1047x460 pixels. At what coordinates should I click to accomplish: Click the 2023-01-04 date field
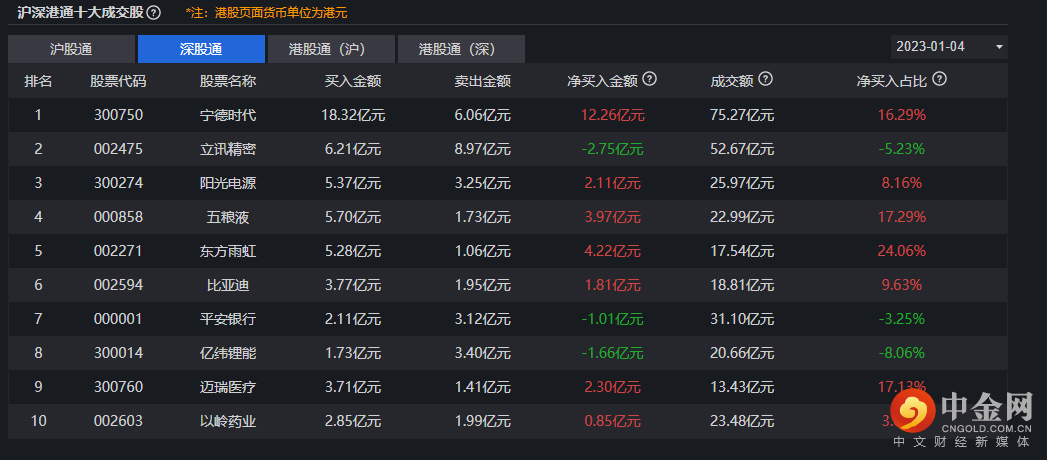coord(931,47)
